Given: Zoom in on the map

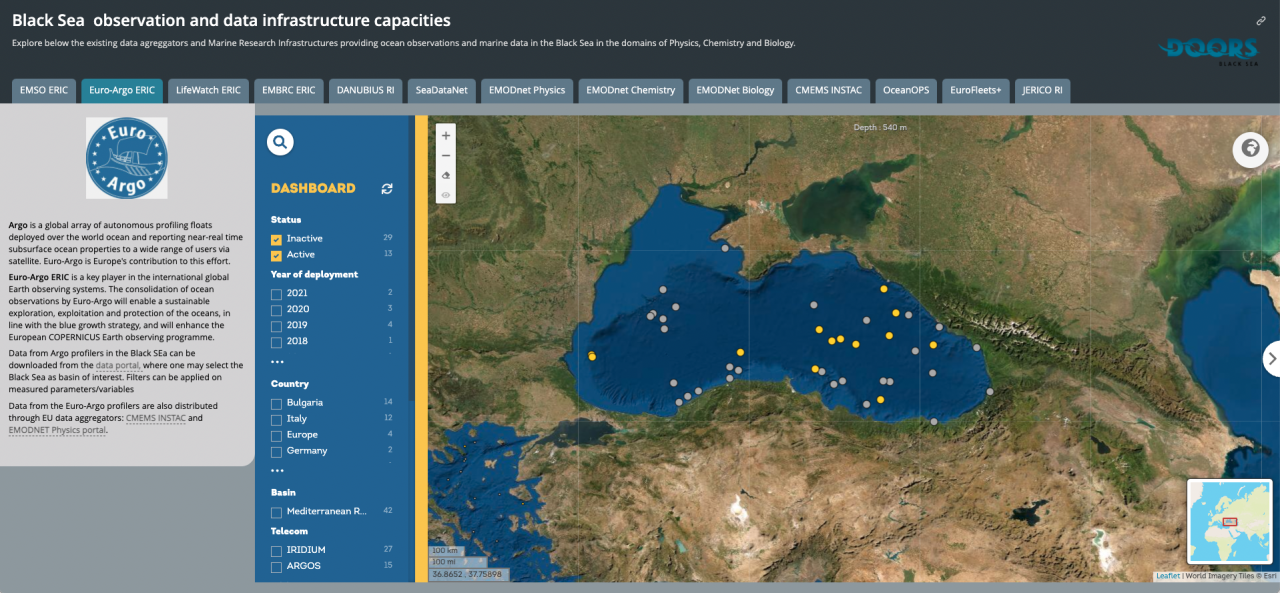Looking at the screenshot, I should pos(446,136).
